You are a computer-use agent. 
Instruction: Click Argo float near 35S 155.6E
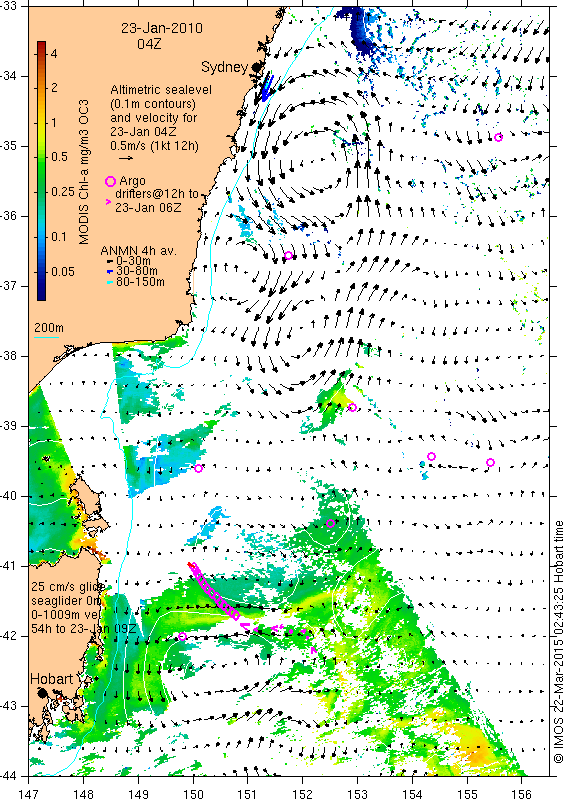coord(499,137)
